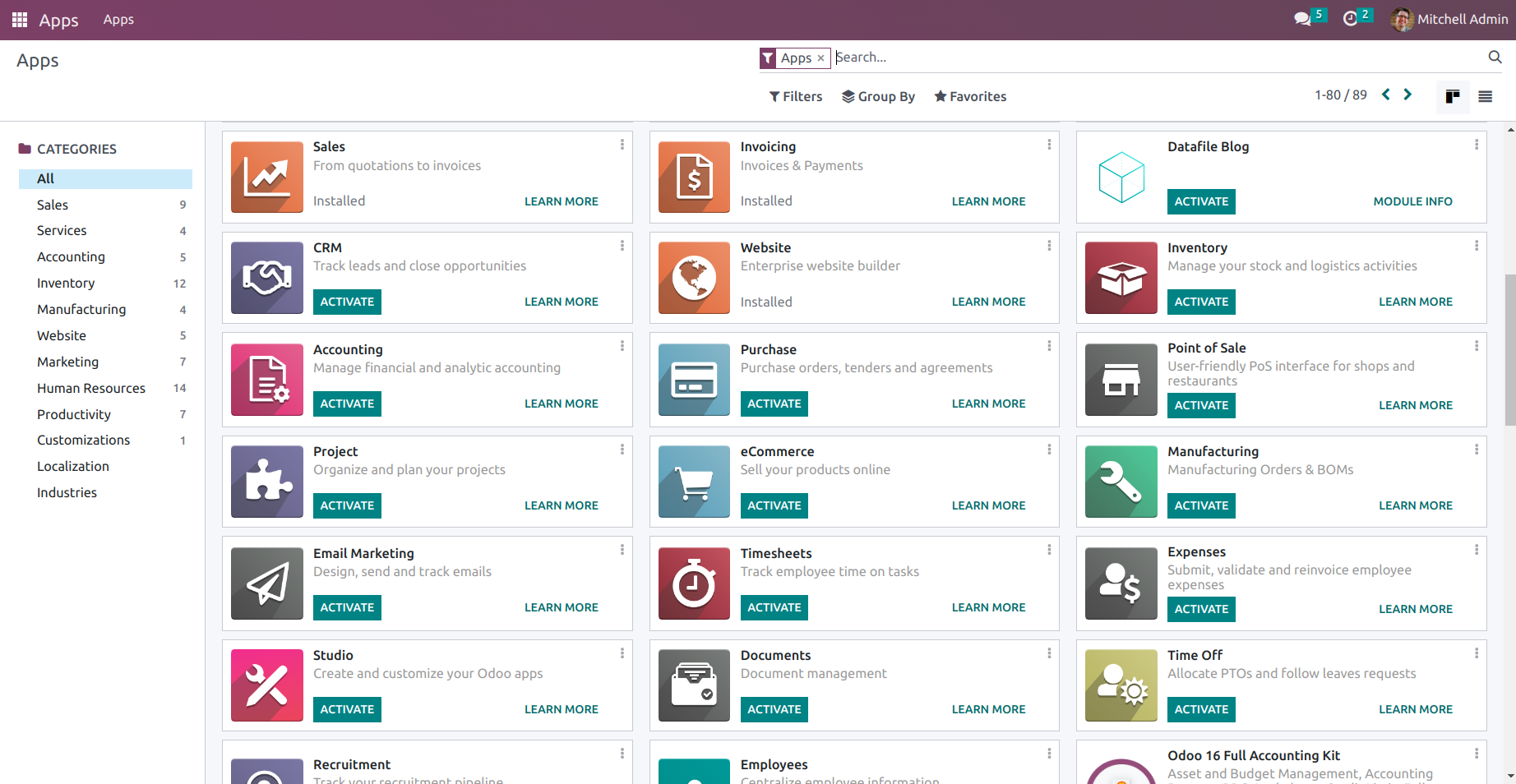
Task: Click Learn More for Sales
Action: [562, 201]
